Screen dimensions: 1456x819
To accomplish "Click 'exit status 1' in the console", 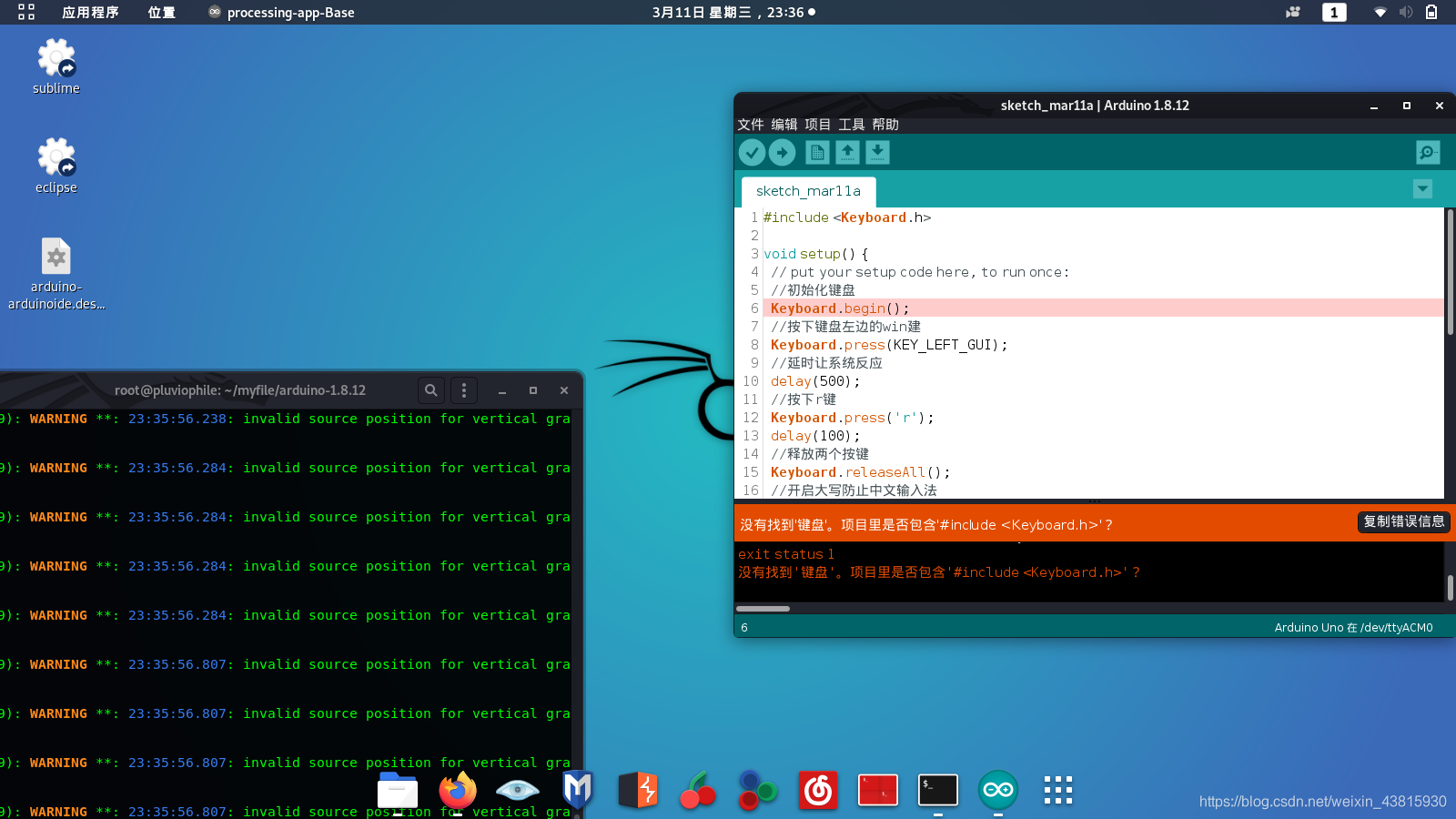I will click(785, 554).
